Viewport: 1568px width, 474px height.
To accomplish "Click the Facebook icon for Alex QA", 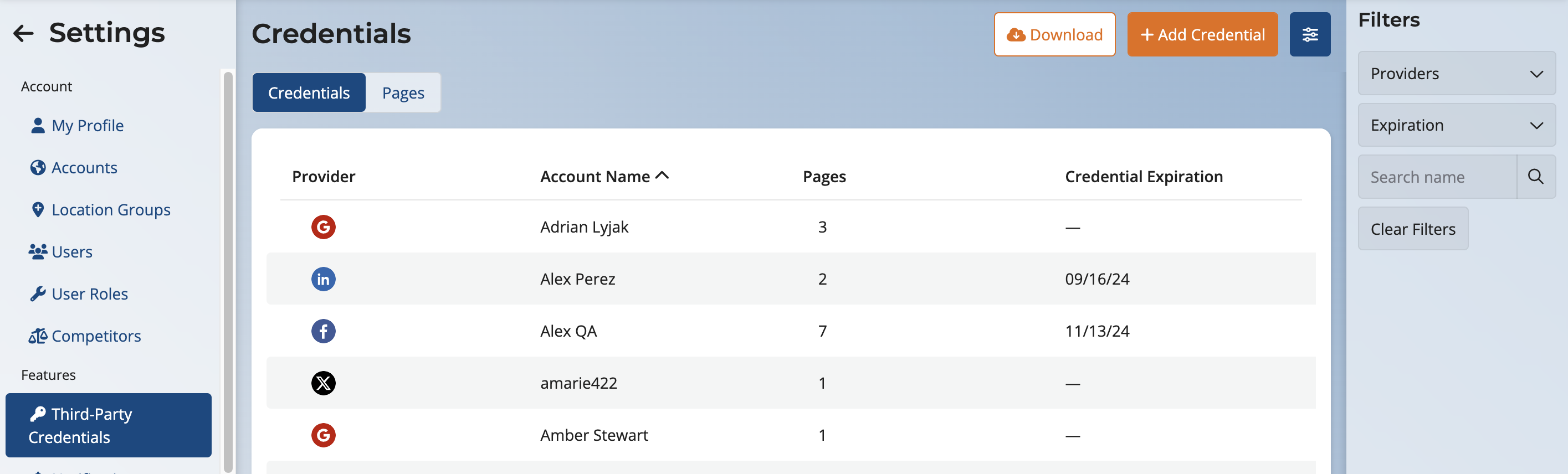I will pyautogui.click(x=323, y=331).
